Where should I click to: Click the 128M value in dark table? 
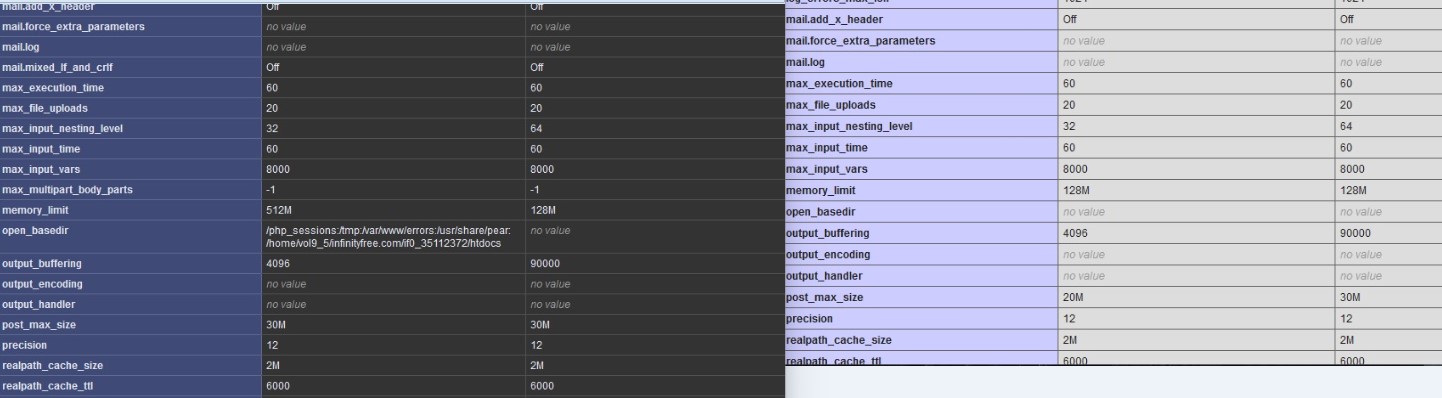pos(544,211)
